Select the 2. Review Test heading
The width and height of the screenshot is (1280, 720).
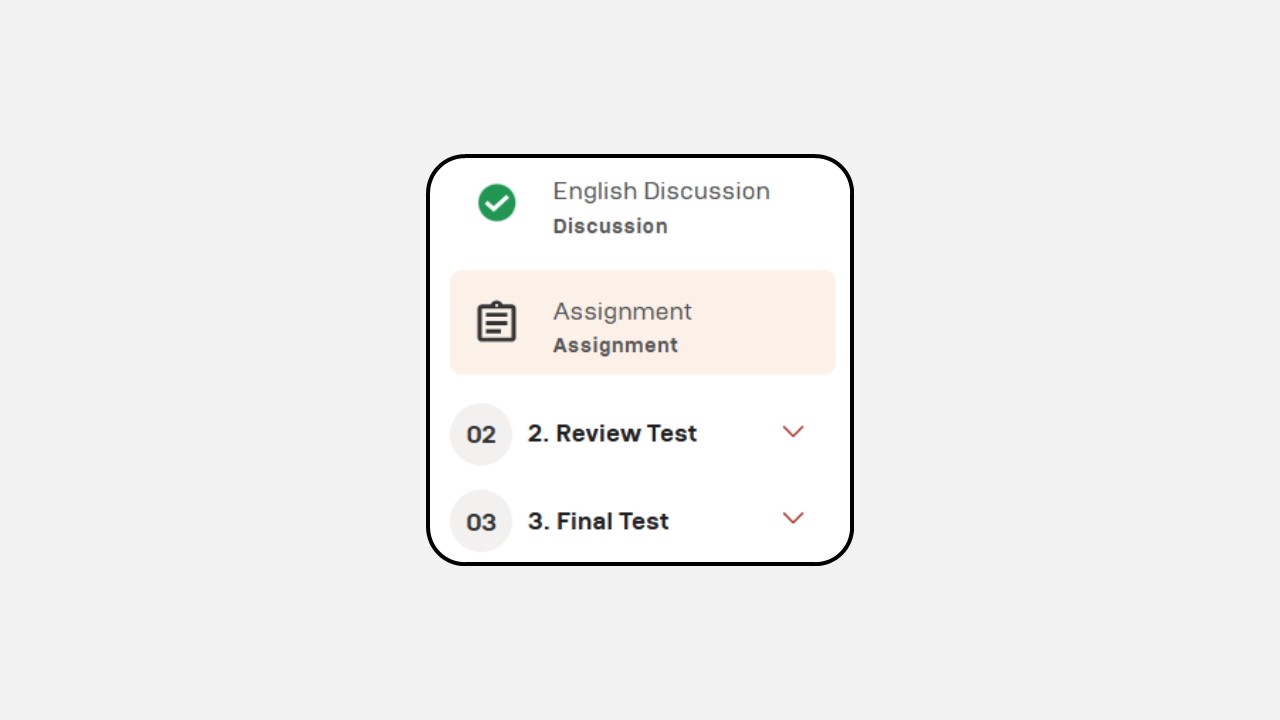[612, 433]
